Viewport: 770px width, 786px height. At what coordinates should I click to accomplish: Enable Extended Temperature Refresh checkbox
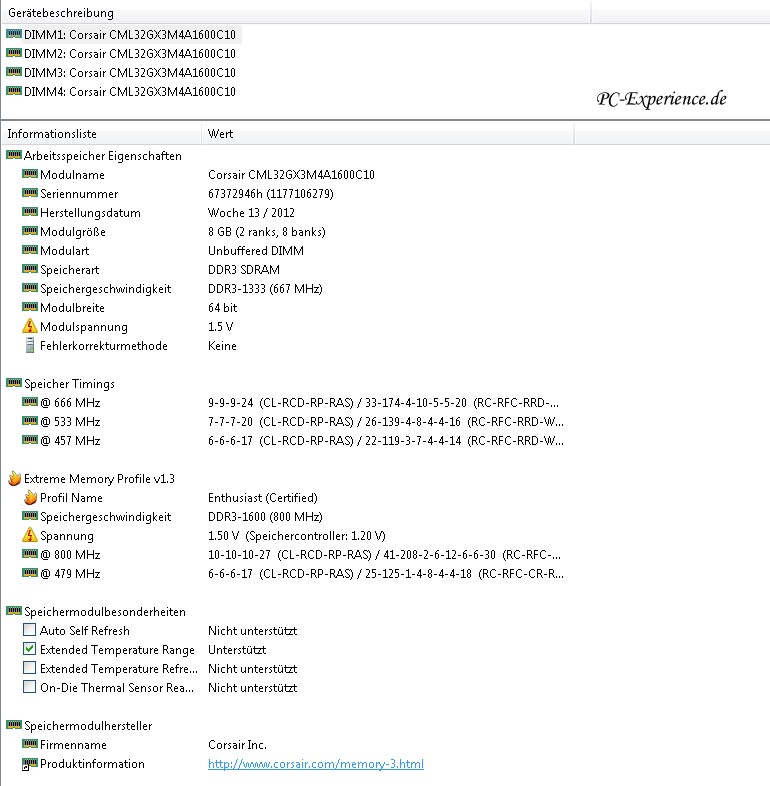[30, 669]
